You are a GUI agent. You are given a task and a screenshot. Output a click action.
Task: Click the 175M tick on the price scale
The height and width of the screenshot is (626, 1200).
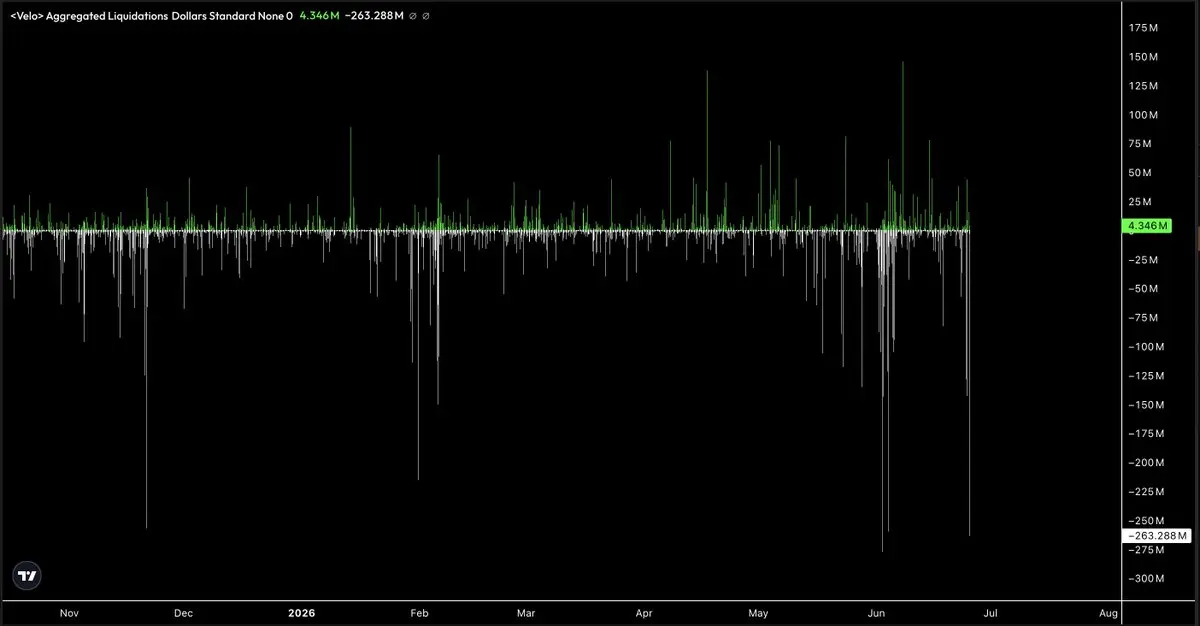click(x=1144, y=28)
